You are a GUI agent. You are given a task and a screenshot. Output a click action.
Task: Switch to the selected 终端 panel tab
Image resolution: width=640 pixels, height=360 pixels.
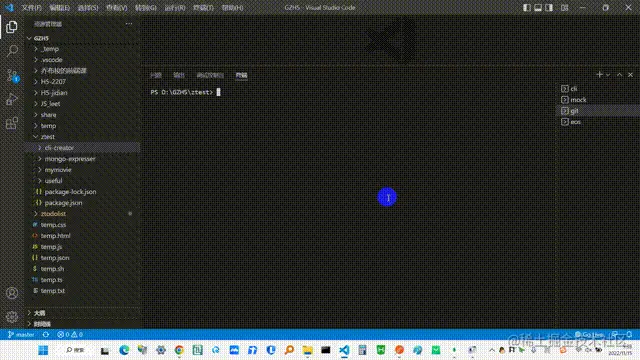click(241, 75)
